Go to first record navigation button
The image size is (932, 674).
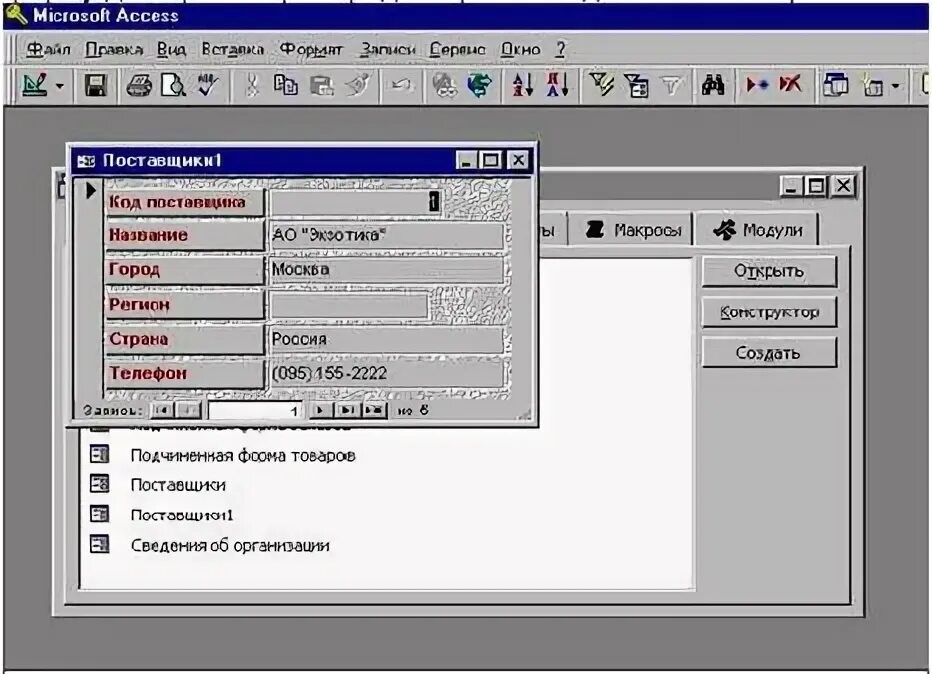162,410
